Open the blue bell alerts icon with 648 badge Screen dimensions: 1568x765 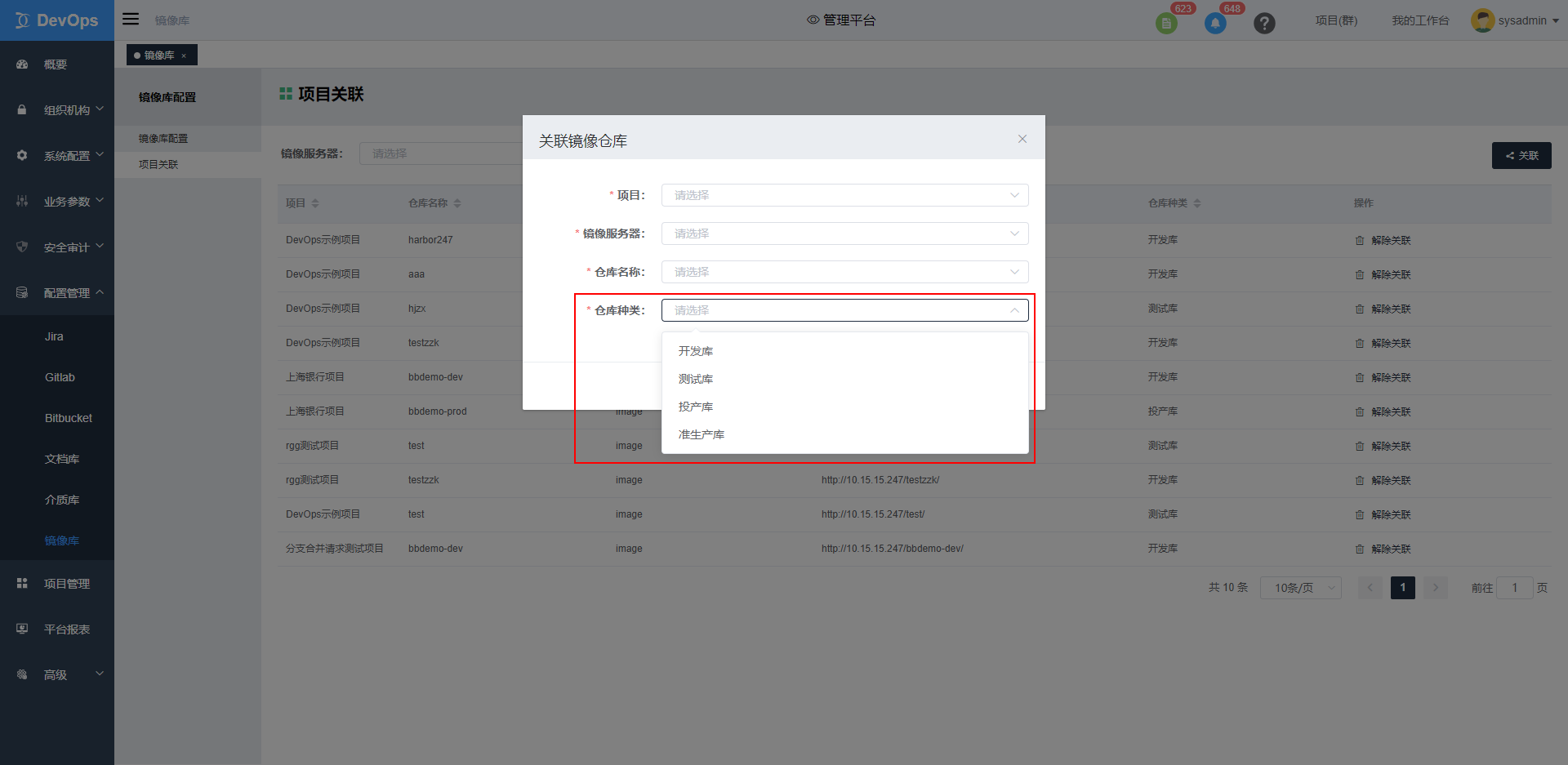click(x=1215, y=23)
